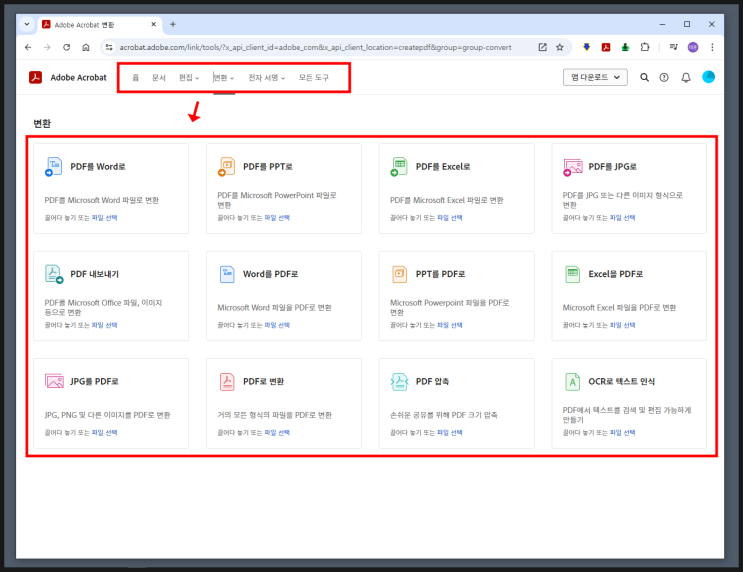Click the PDF를 JPG로 card icon
This screenshot has height=572, width=743.
572,167
